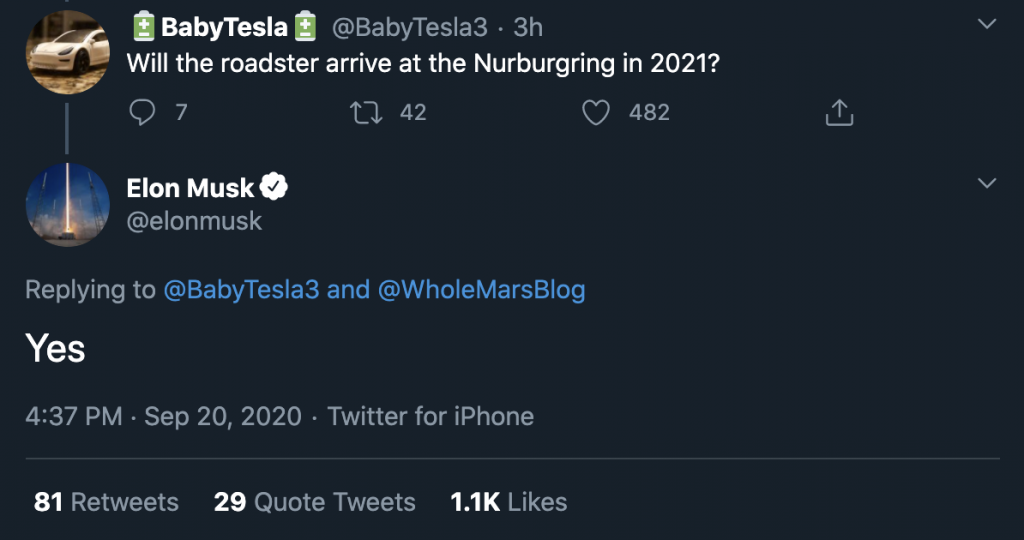1024x540 pixels.
Task: Open BabyTesla's profile picture
Action: coord(67,52)
